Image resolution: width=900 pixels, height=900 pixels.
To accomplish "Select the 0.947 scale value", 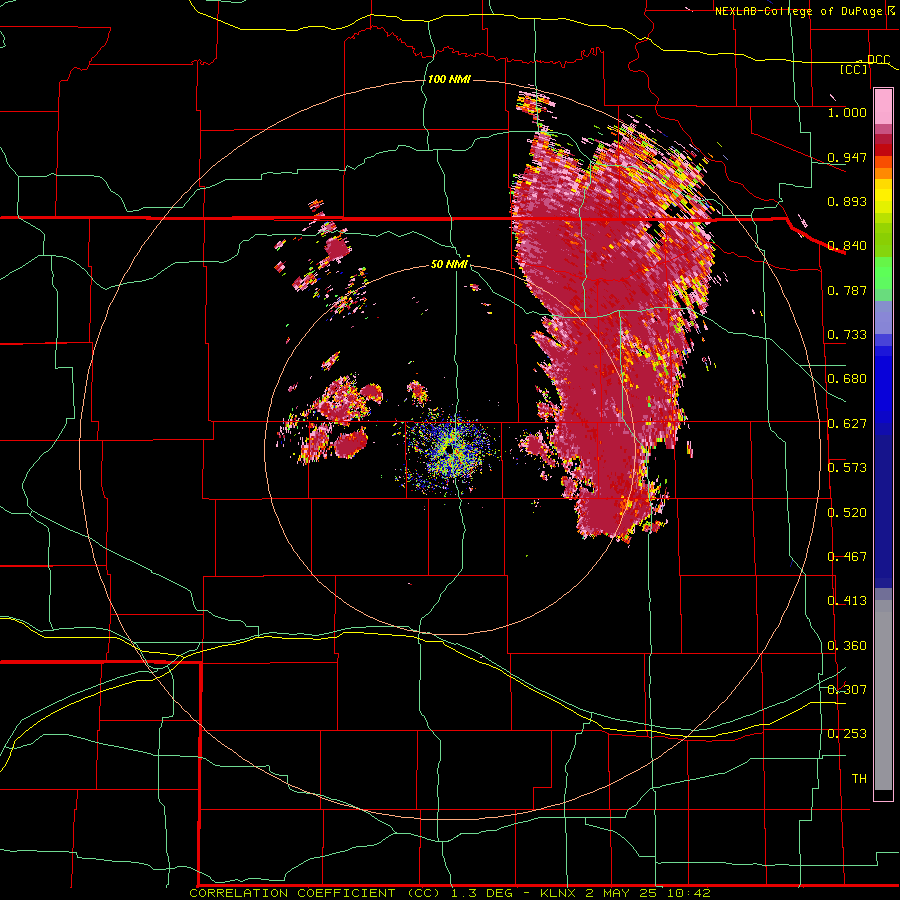I will (x=847, y=157).
